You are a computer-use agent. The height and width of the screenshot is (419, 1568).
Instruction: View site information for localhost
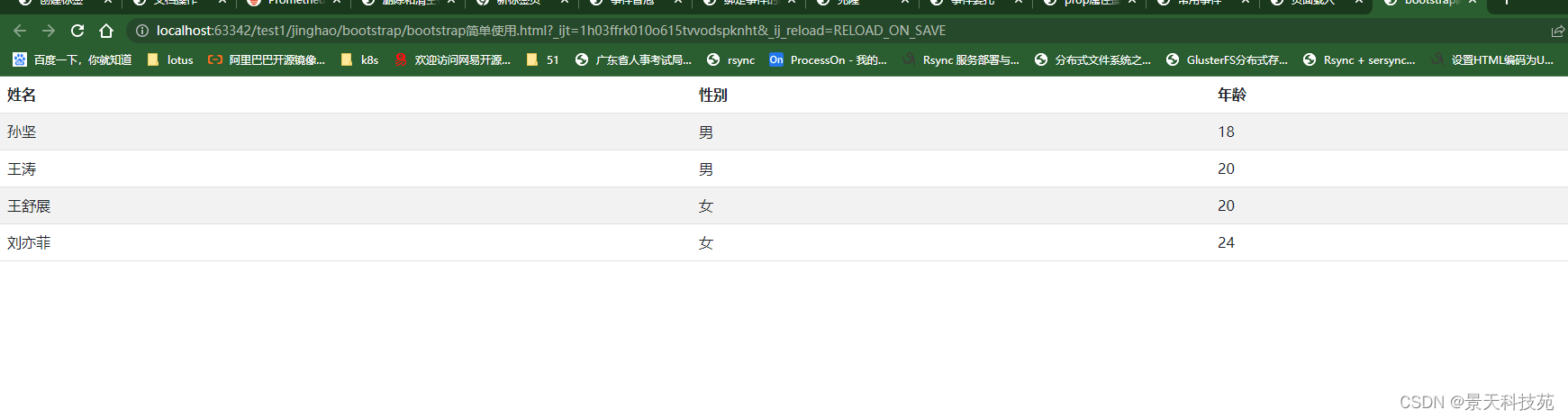coord(141,31)
